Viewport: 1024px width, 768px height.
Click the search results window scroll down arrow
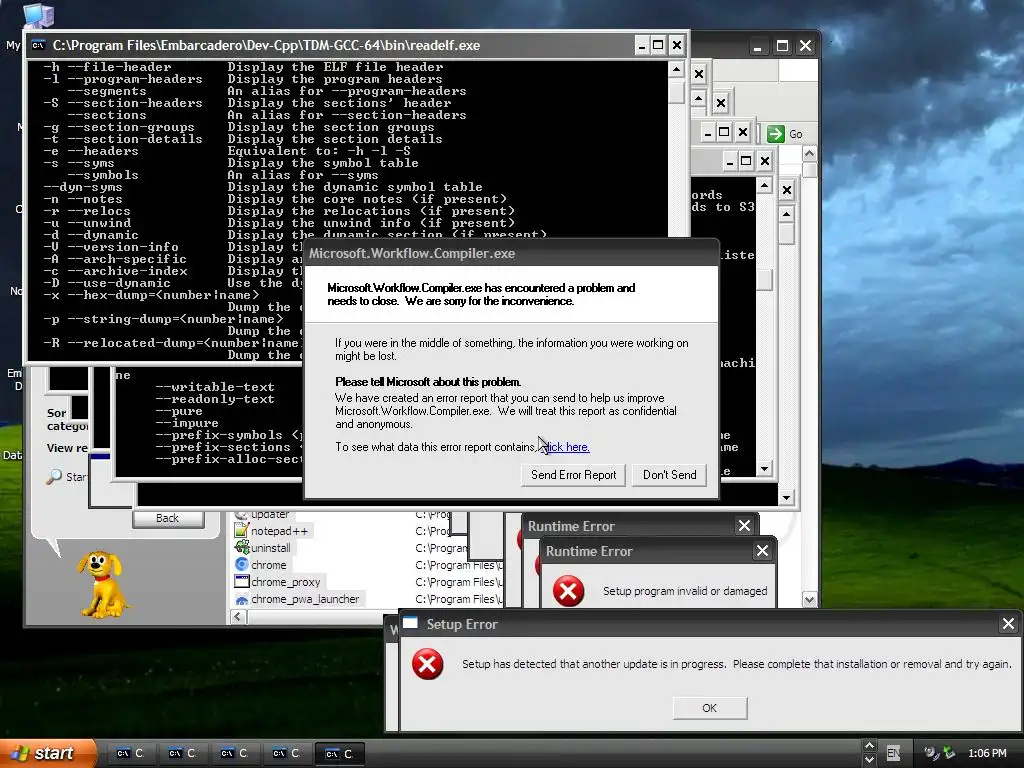[809, 600]
